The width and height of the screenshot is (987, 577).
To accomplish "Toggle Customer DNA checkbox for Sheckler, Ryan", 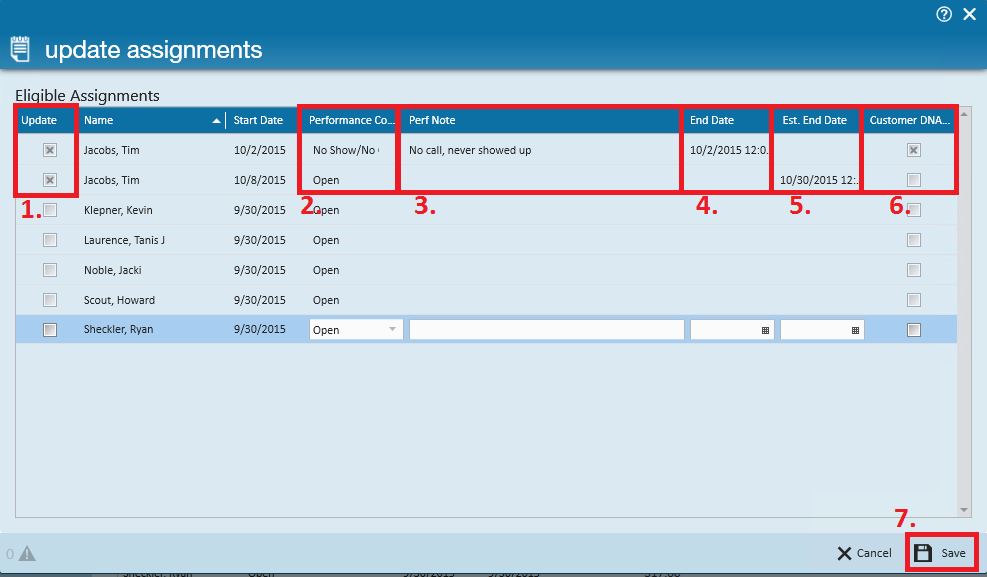I will coord(914,330).
